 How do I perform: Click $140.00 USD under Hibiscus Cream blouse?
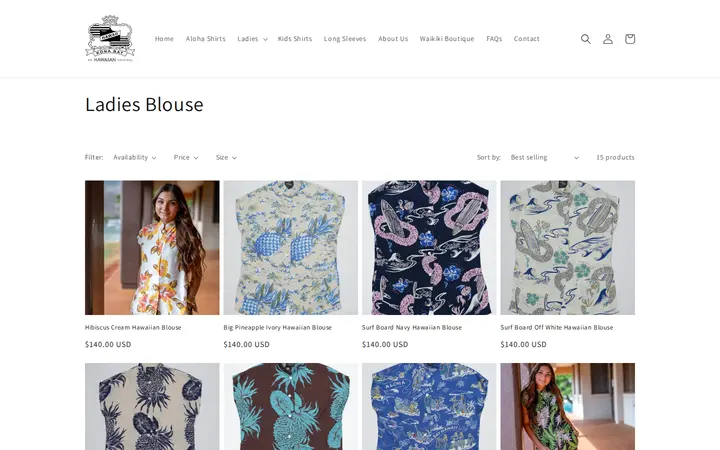click(x=108, y=344)
